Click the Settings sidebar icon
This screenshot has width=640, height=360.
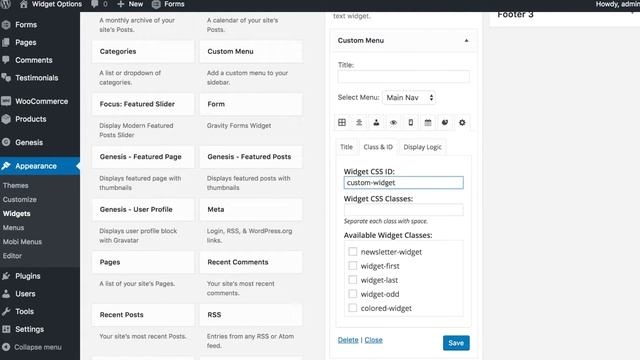point(6,329)
